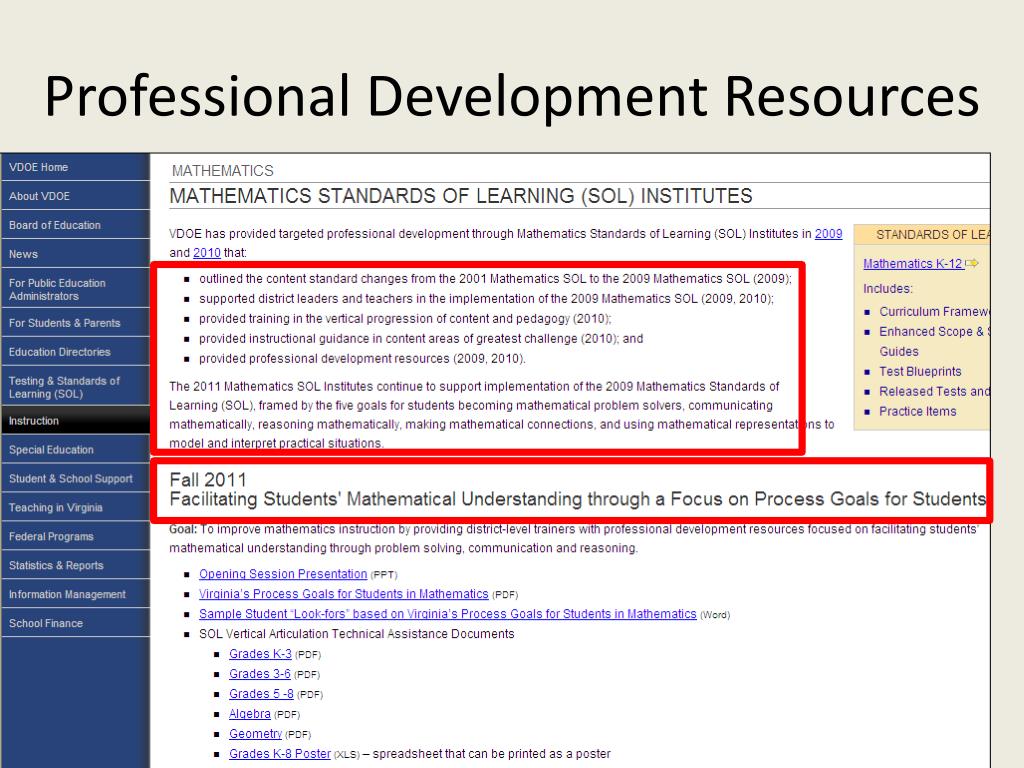Viewport: 1024px width, 768px height.
Task: Open Testing & Standards of Learning (SOL)
Action: point(75,387)
